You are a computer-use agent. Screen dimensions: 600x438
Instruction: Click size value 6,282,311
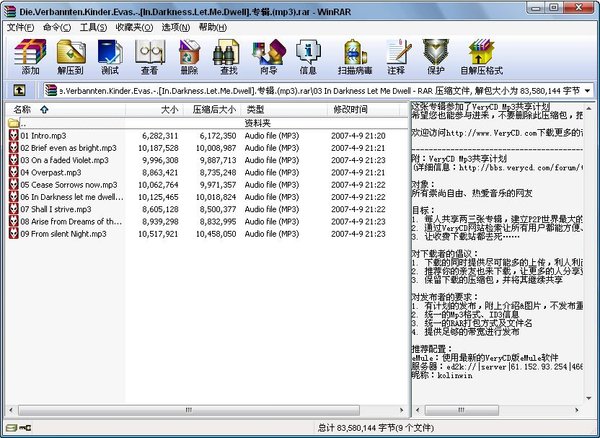(160, 135)
